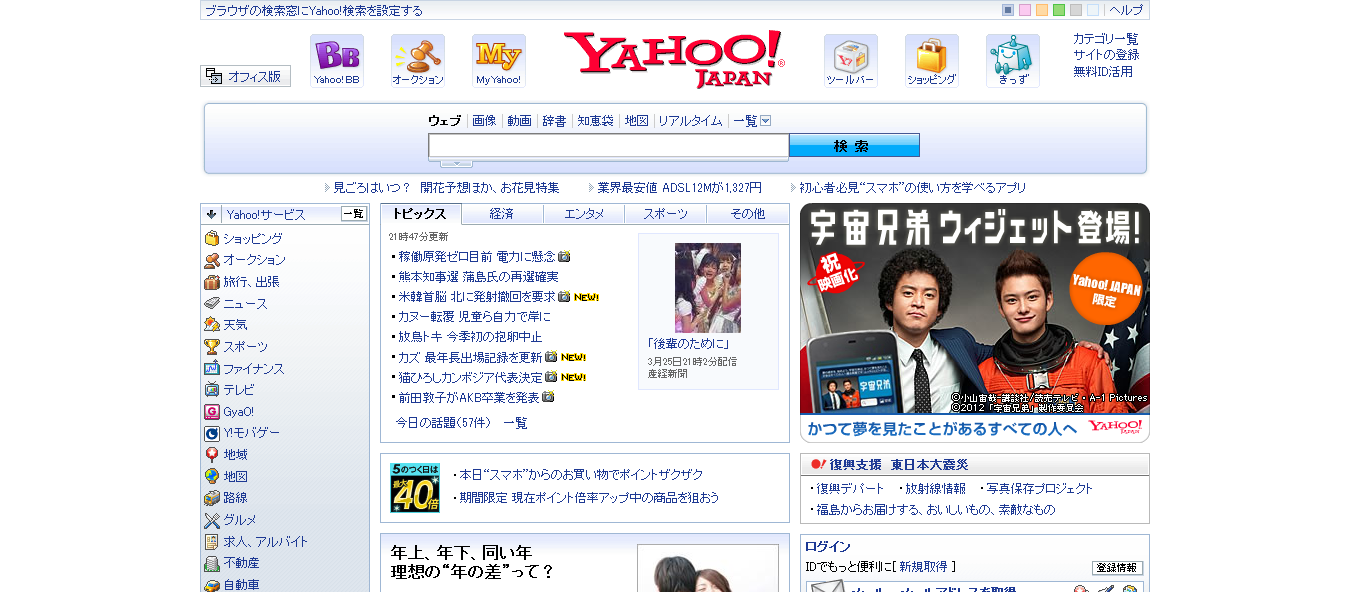Image resolution: width=1349 pixels, height=592 pixels.
Task: Expand the suggestion tab under the search box
Action: click(x=456, y=163)
